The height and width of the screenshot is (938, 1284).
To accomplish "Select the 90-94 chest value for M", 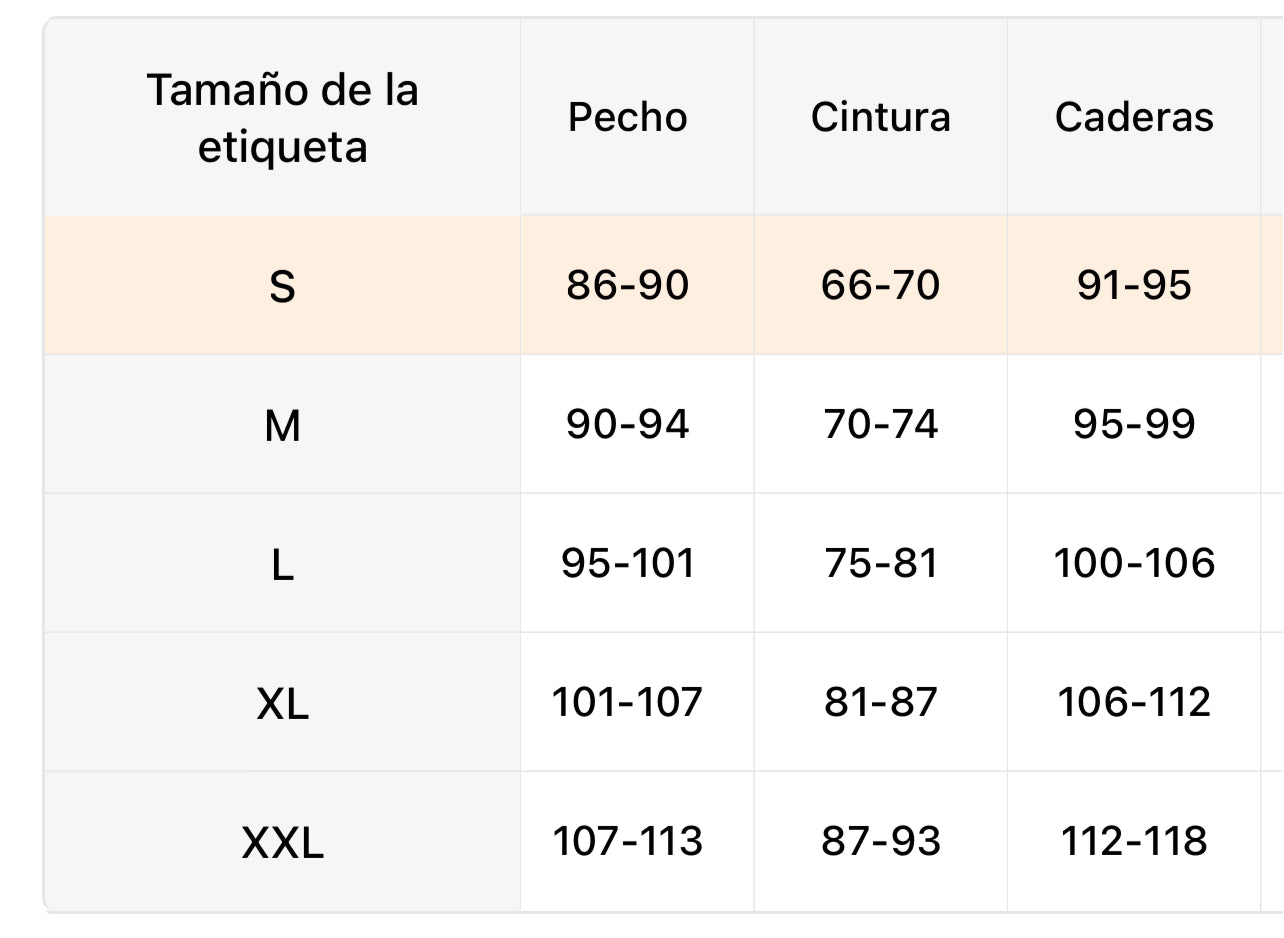I will tap(628, 425).
